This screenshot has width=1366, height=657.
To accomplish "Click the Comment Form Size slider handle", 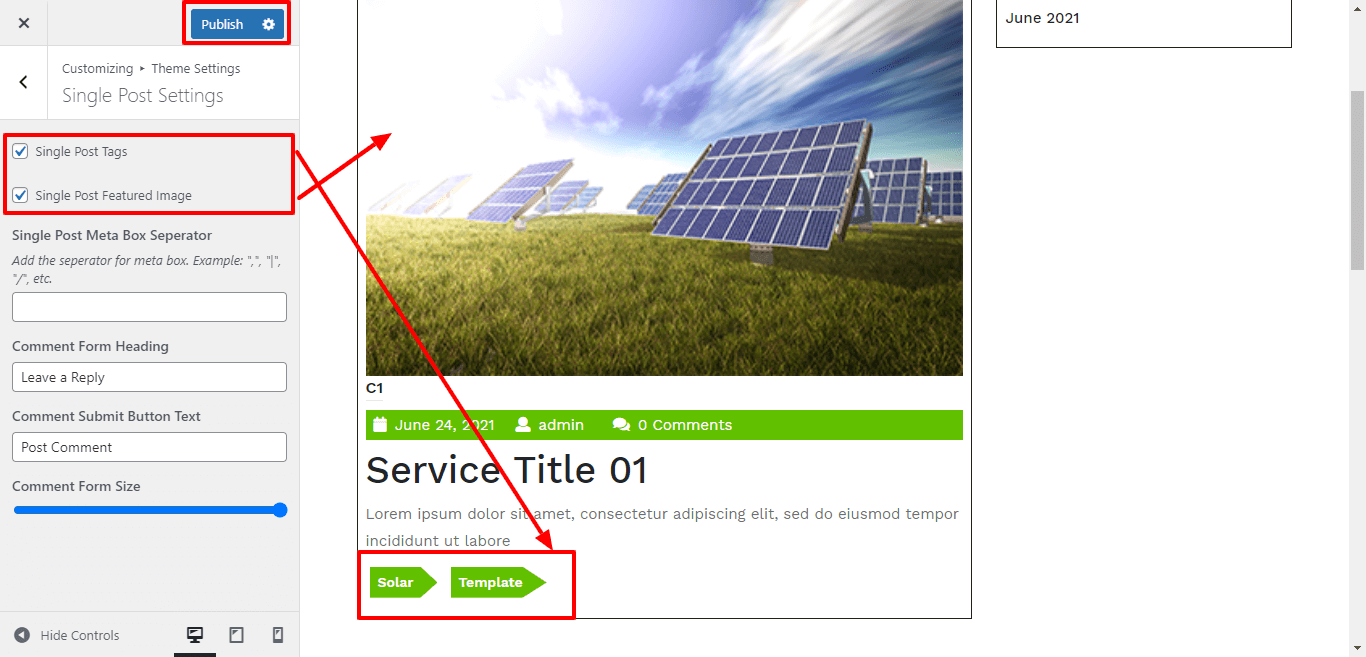I will (280, 510).
